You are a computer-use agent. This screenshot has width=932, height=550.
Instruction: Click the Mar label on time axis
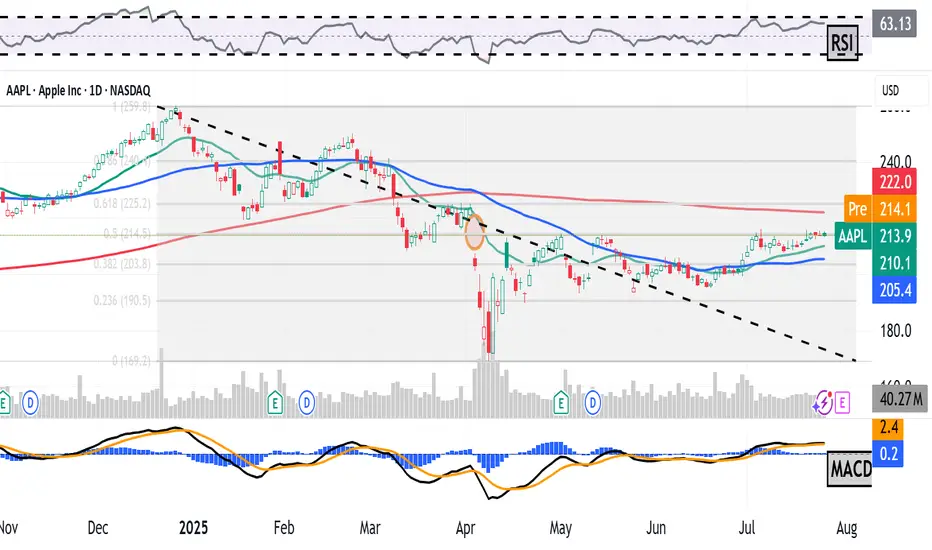click(370, 528)
